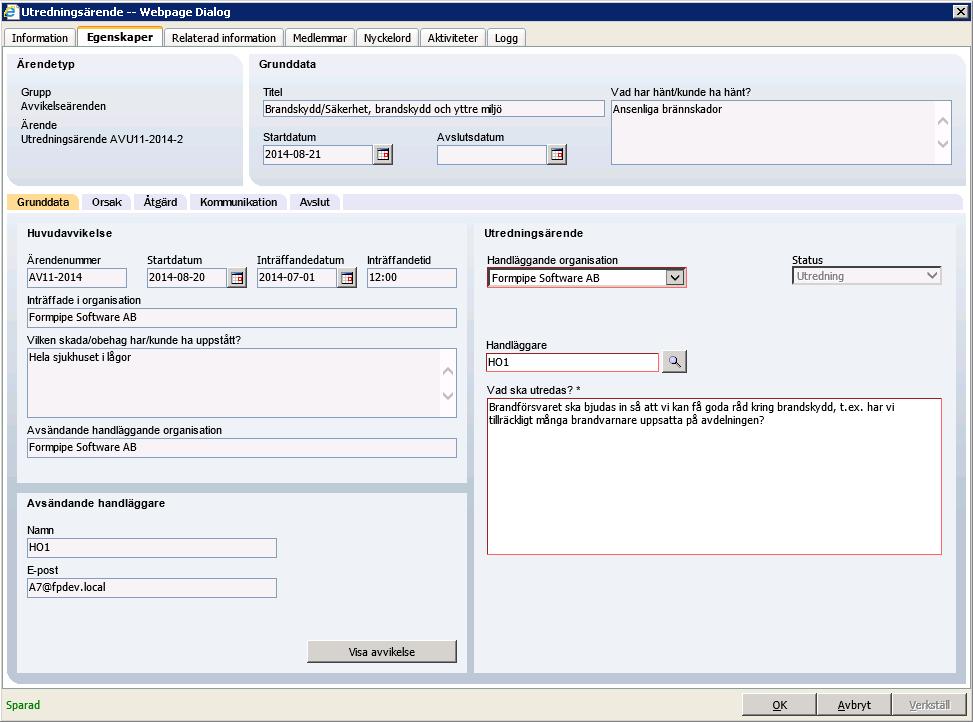This screenshot has width=973, height=722.
Task: Click the Sparad status text
Action: [23, 705]
